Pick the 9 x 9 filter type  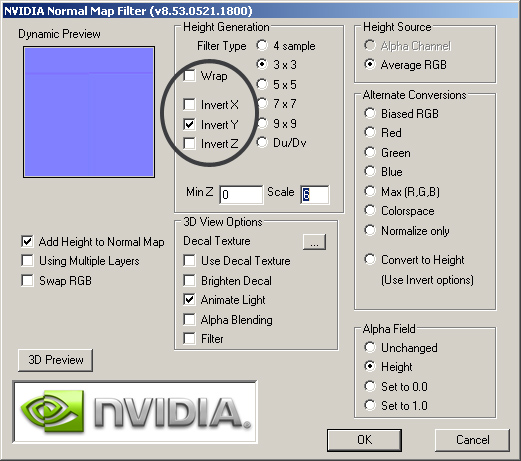pos(262,123)
